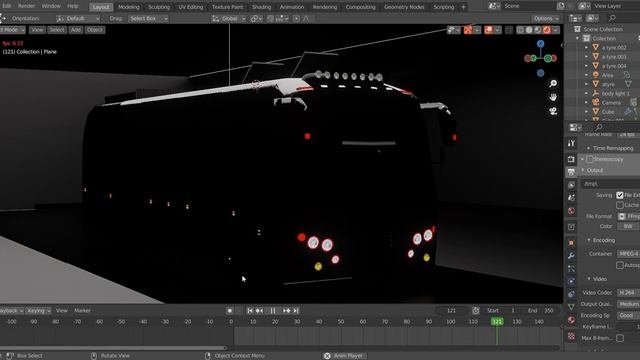Toggle the Max B-frames checkbox
The image size is (640, 360).
pos(620,338)
